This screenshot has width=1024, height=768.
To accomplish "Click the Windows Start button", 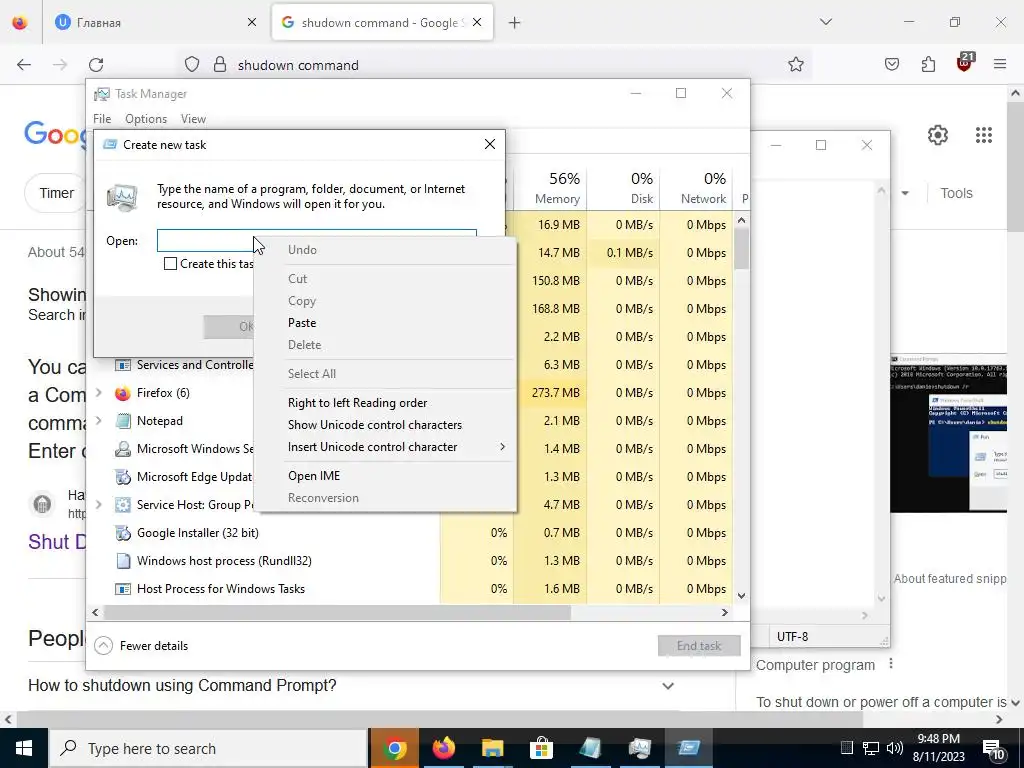I will click(x=24, y=748).
